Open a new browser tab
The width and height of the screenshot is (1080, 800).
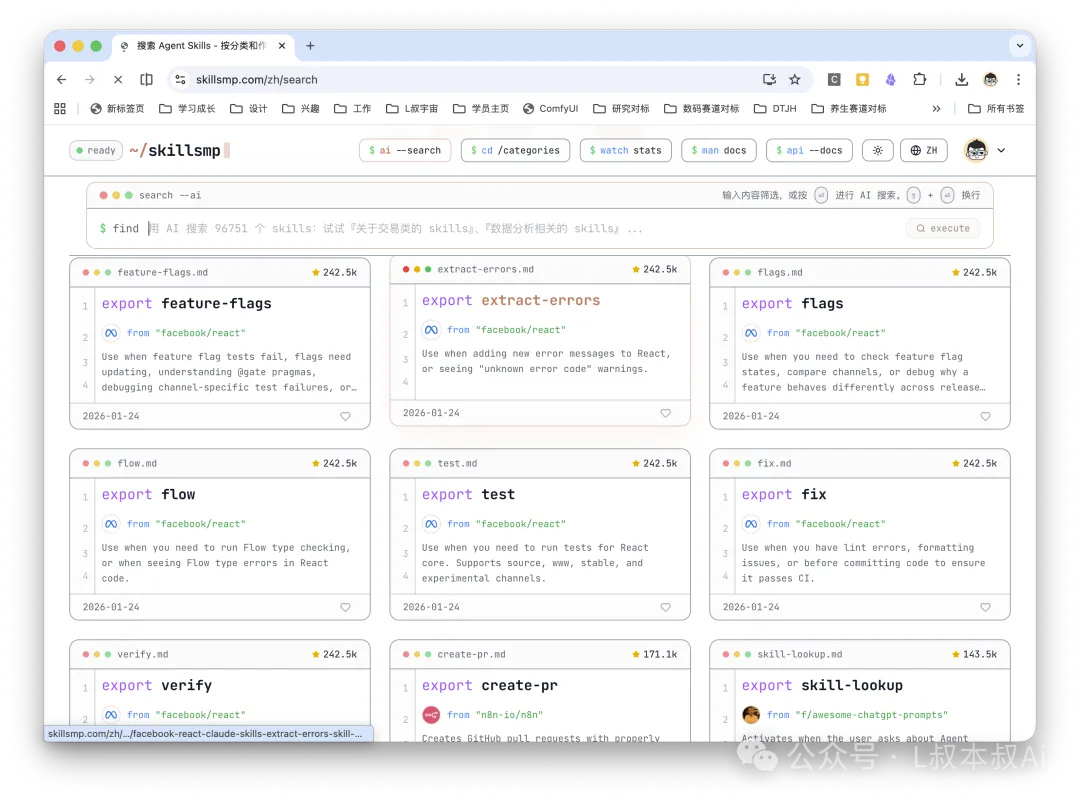tap(311, 45)
